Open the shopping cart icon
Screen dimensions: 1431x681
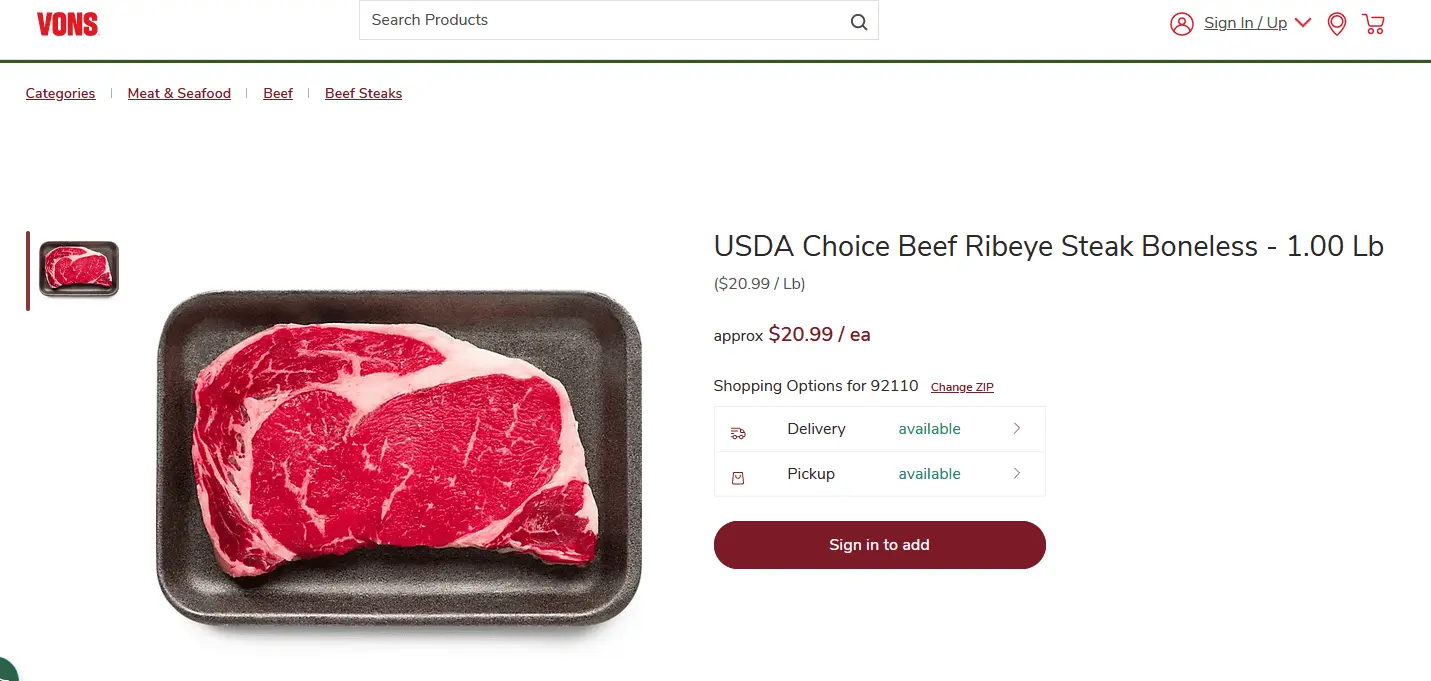1374,24
